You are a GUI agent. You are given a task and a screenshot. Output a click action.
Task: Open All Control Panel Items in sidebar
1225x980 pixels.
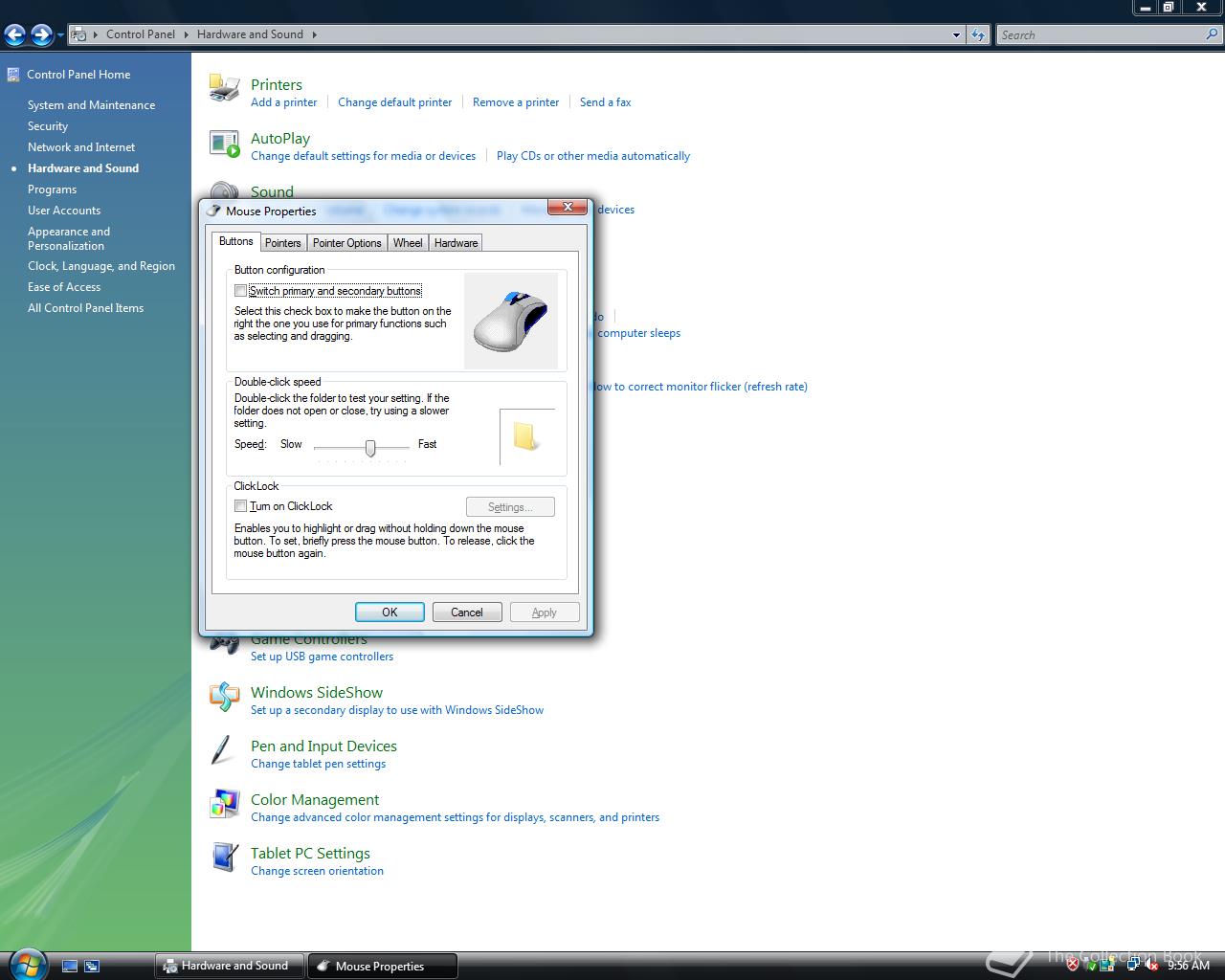pos(85,308)
